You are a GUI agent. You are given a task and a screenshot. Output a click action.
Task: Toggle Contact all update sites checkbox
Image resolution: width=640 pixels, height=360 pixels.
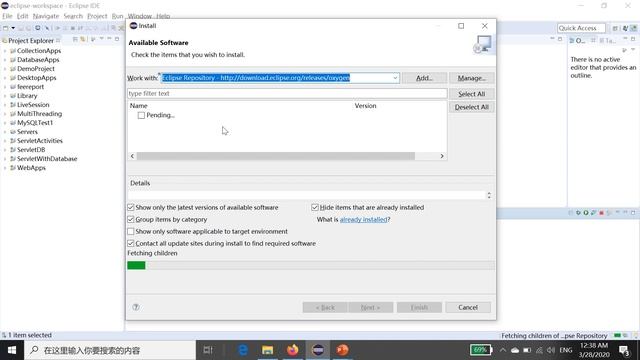click(131, 243)
